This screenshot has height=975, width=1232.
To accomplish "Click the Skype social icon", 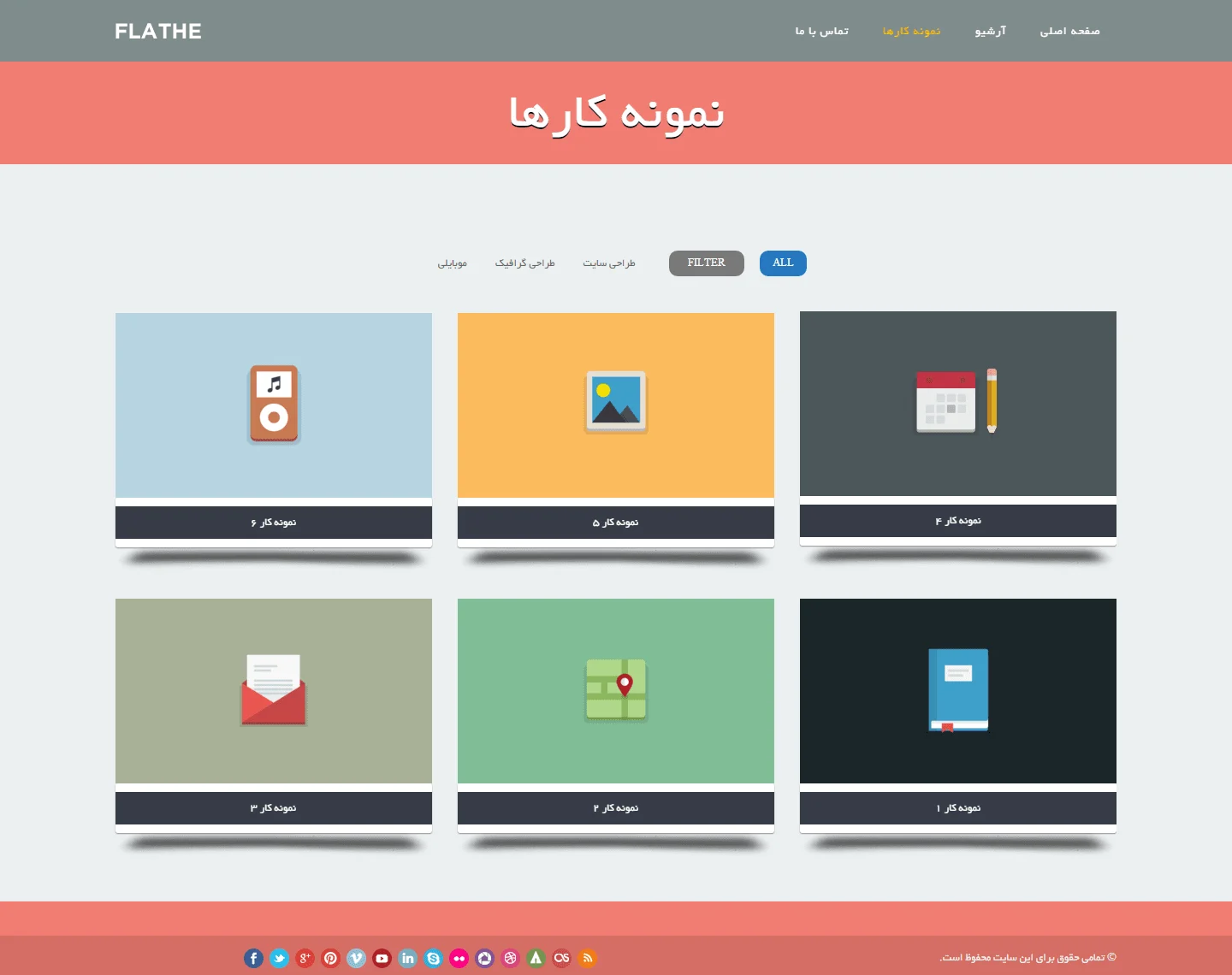I will [x=433, y=958].
